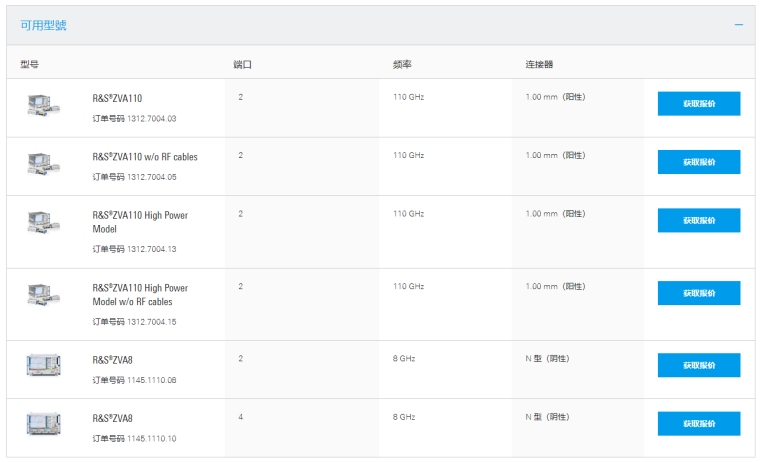Image resolution: width=760 pixels, height=462 pixels.
Task: Click R&S ZVA8 name with order 1145.1110.10
Action: pyautogui.click(x=112, y=418)
